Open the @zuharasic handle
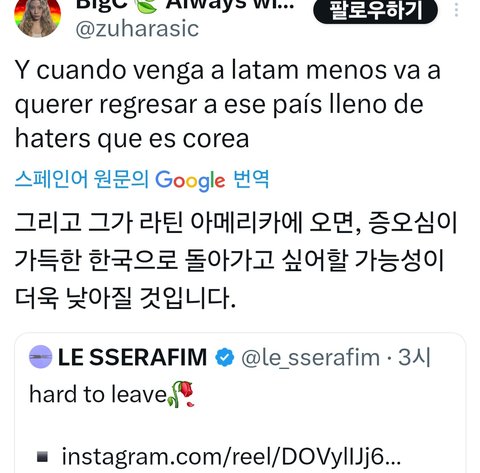The height and width of the screenshot is (473, 480). (137, 29)
